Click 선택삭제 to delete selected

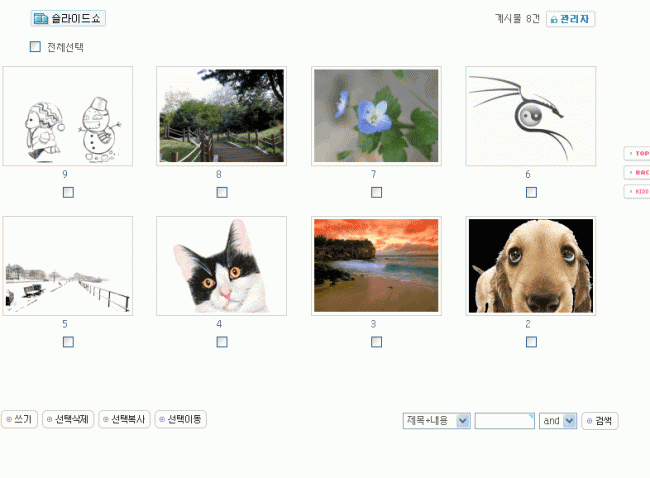68,419
